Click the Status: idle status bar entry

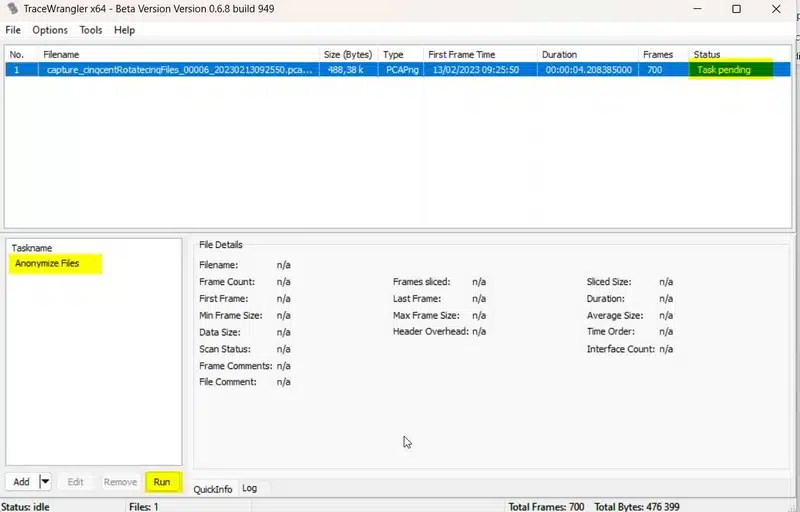tap(25, 507)
